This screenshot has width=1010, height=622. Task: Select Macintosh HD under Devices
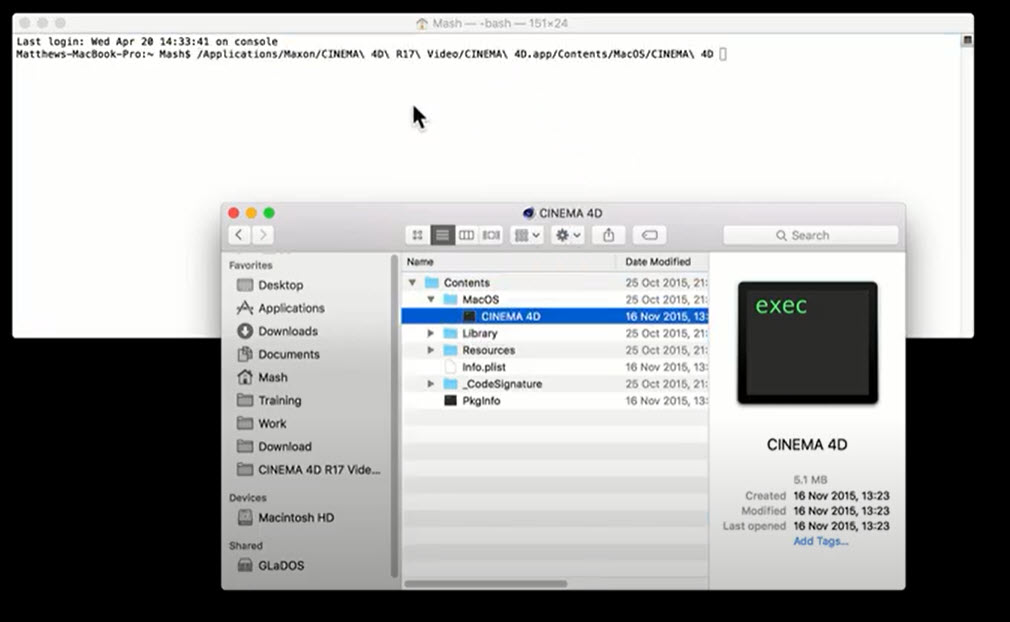pyautogui.click(x=285, y=517)
